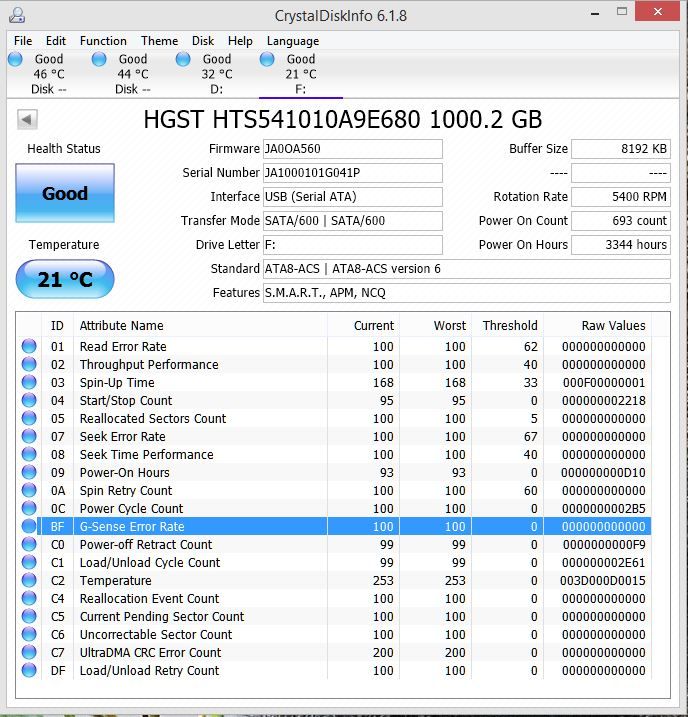Open the Function menu

(x=103, y=41)
